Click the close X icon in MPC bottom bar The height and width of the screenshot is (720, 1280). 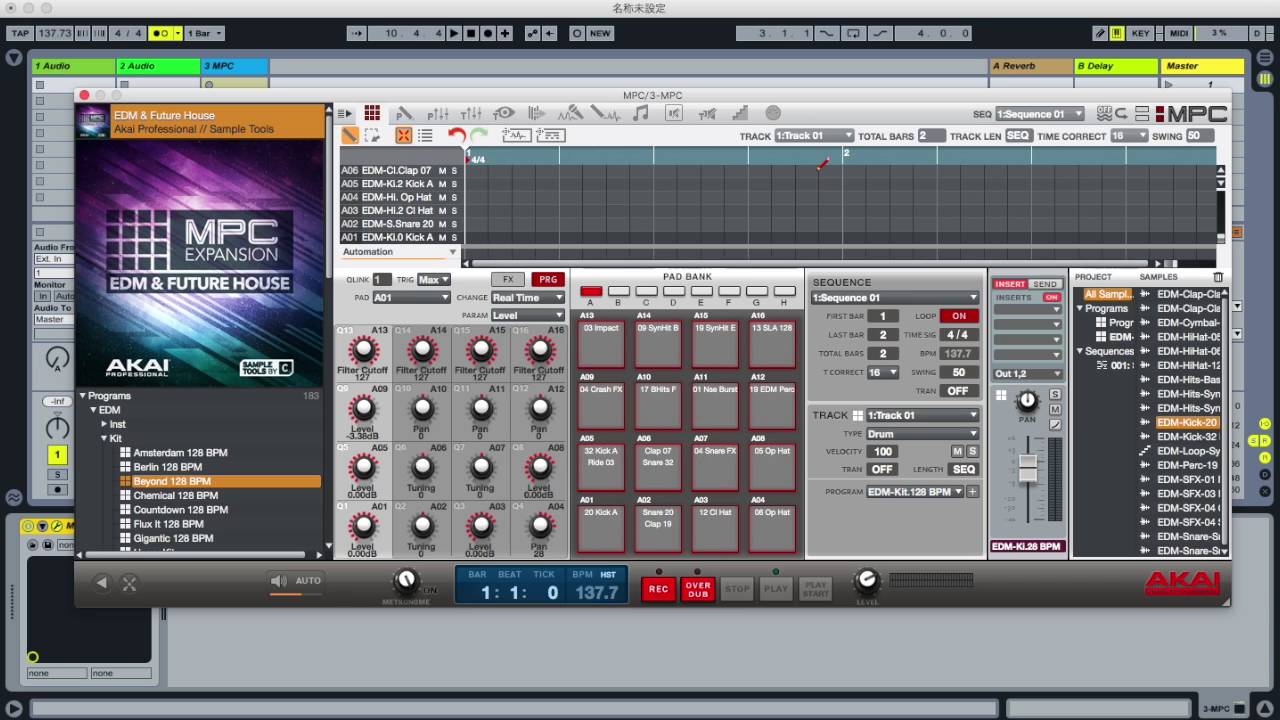pos(129,583)
